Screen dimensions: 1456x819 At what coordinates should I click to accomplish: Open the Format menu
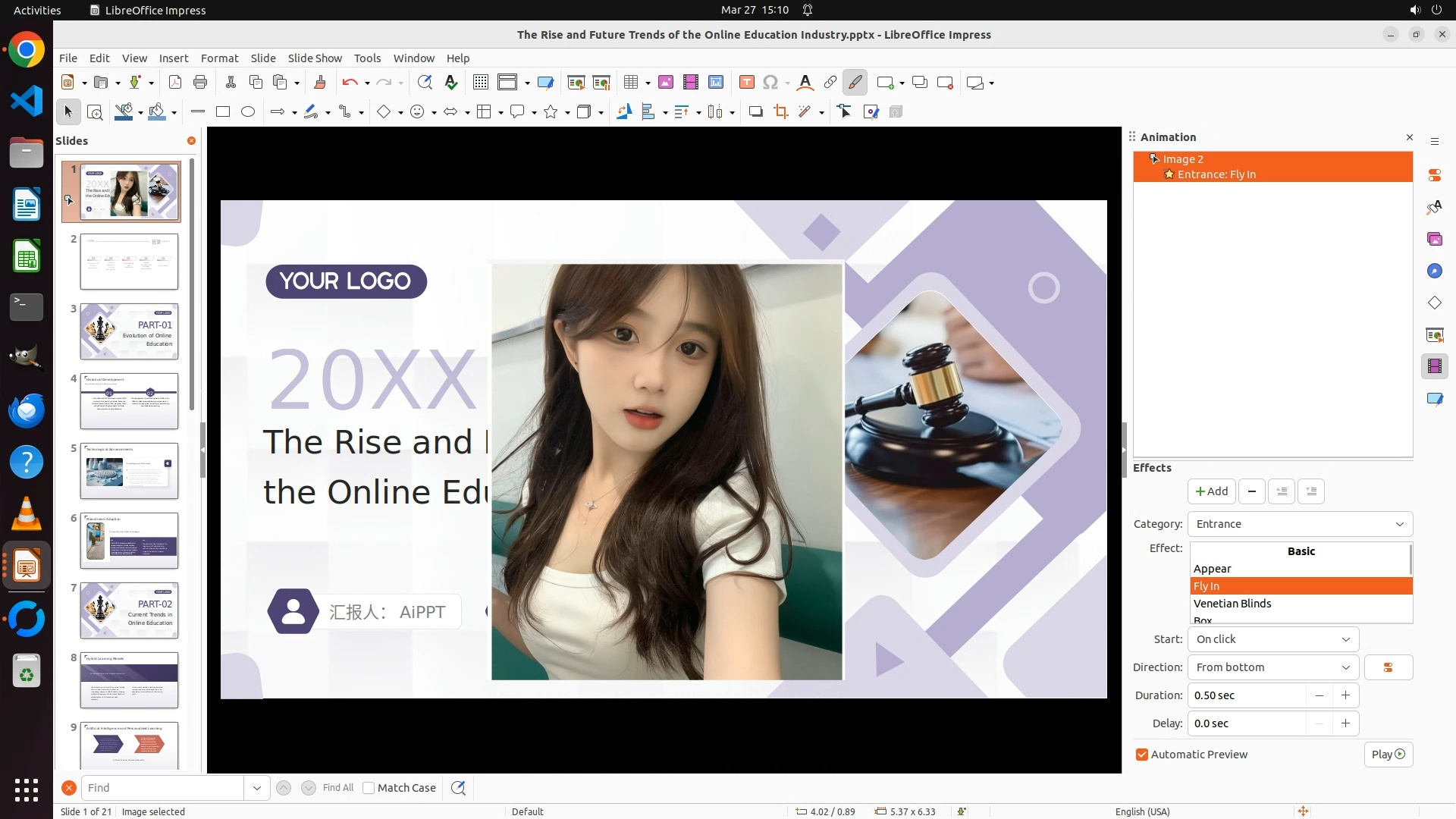point(219,58)
